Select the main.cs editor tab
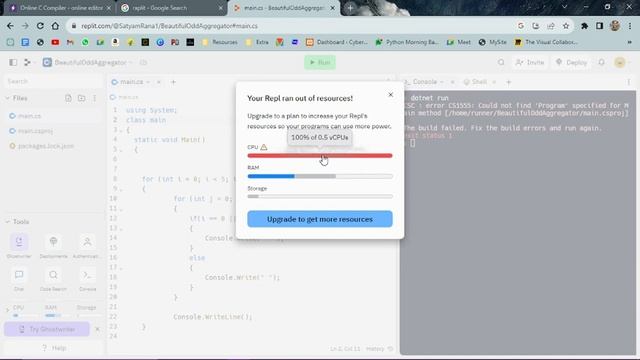Viewport: 640px width, 360px height. point(131,82)
